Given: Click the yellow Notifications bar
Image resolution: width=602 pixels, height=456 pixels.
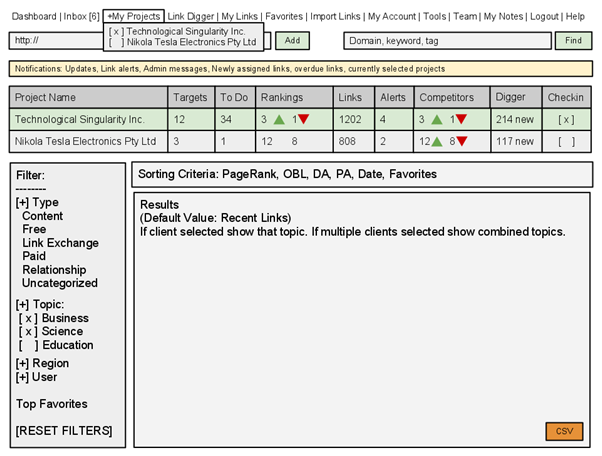Looking at the screenshot, I should coord(301,69).
